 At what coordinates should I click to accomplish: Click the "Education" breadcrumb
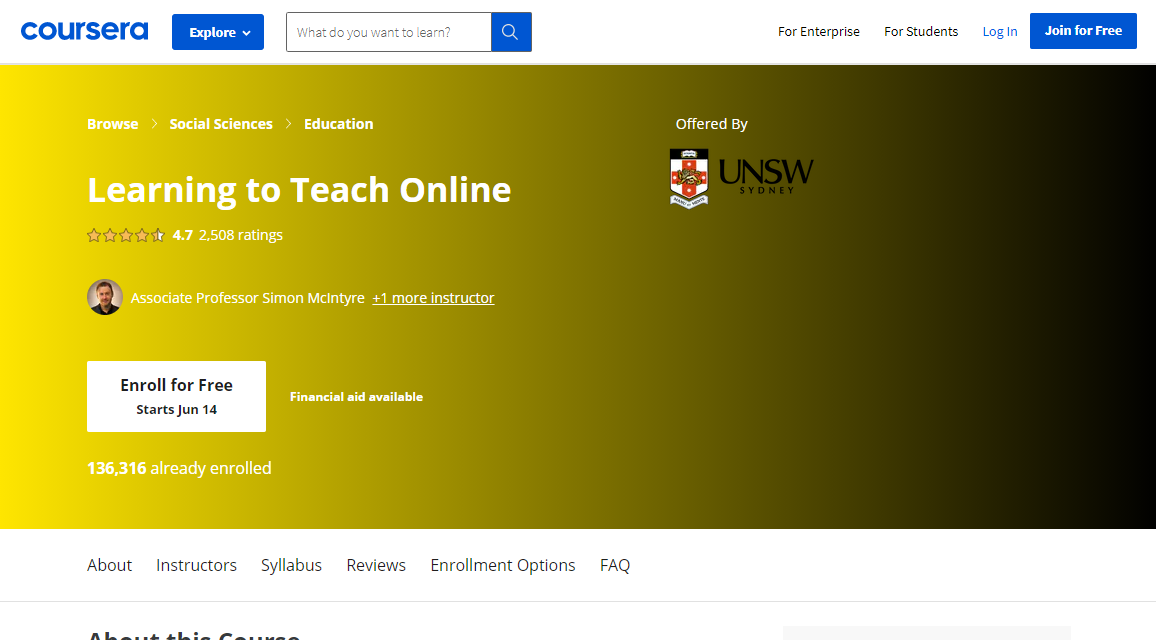click(338, 123)
